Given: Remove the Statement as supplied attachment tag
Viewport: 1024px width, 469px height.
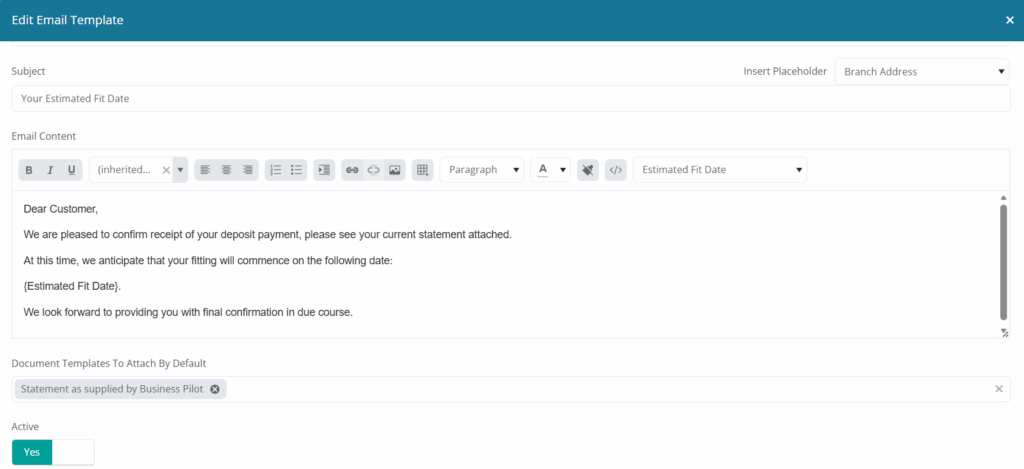Looking at the screenshot, I should pos(215,389).
